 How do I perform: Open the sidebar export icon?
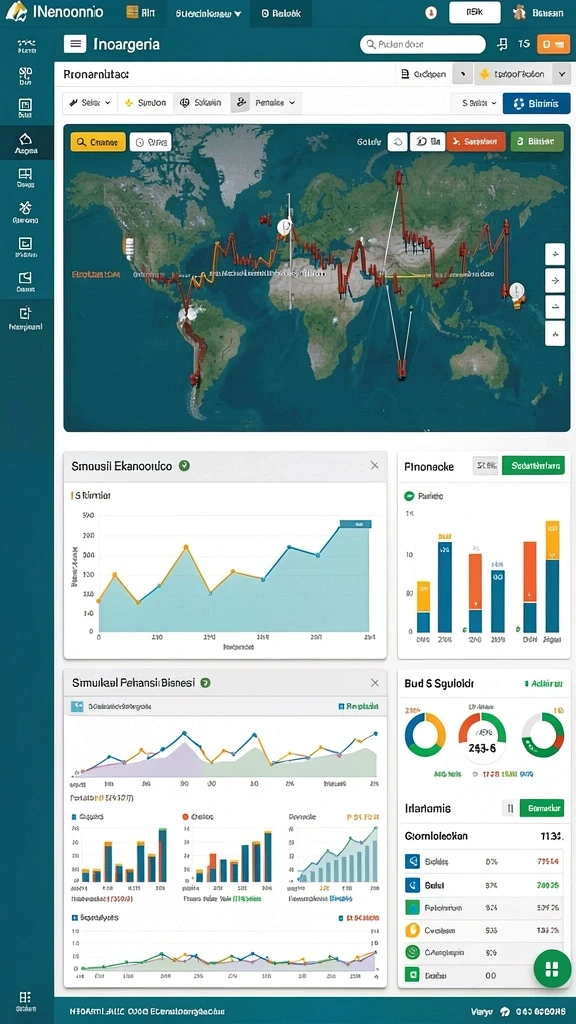[25, 317]
